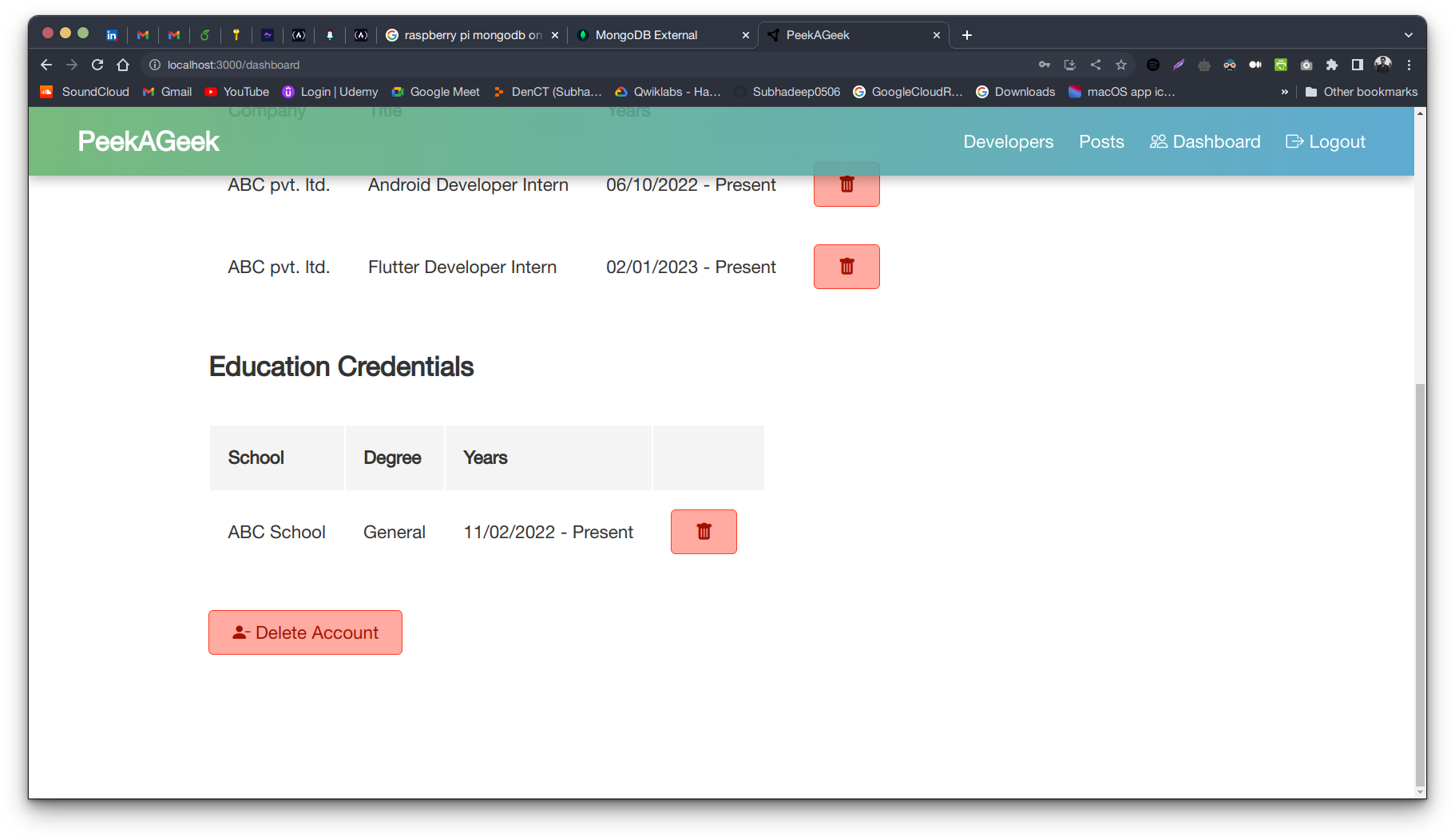Switch to the pinned LinkedIn tab

click(112, 35)
